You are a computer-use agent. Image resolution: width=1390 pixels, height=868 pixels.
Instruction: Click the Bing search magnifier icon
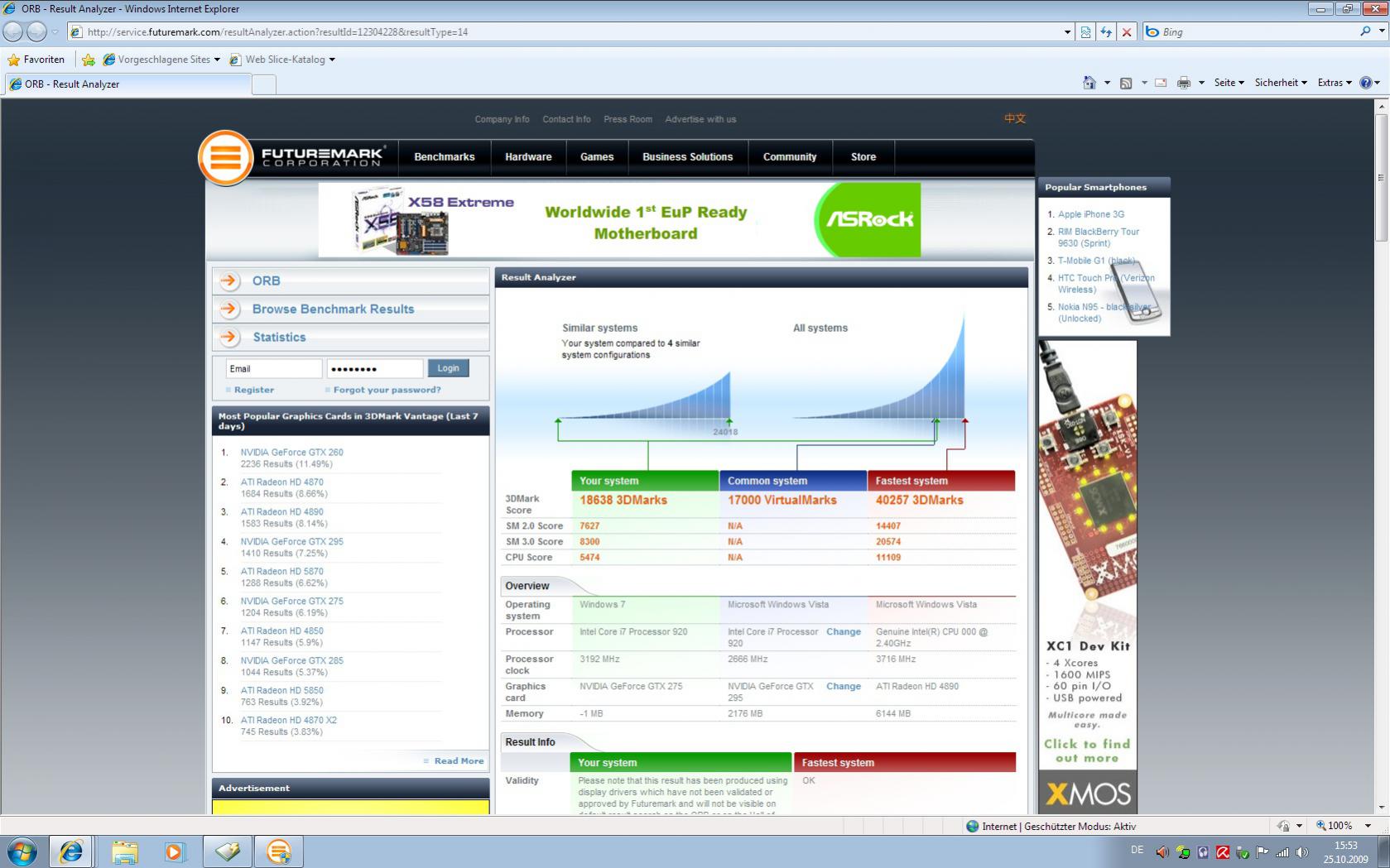(1365, 31)
